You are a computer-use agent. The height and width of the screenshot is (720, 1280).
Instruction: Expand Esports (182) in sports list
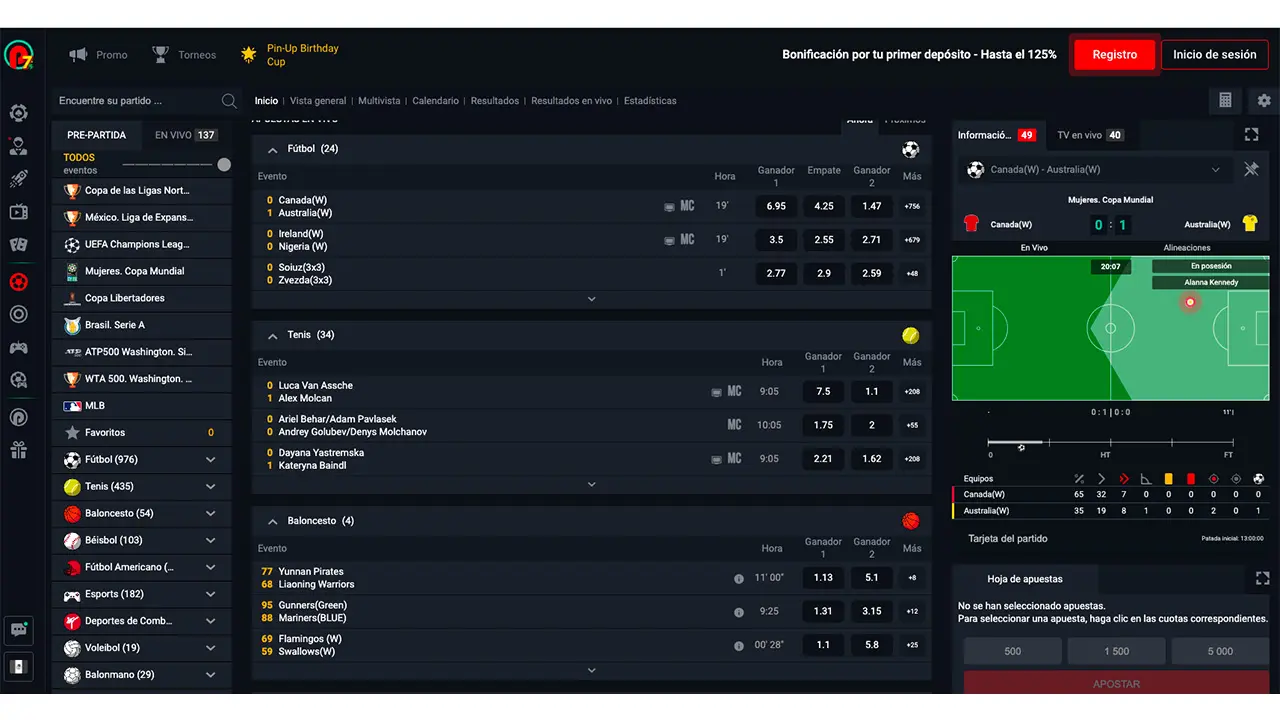(x=210, y=594)
